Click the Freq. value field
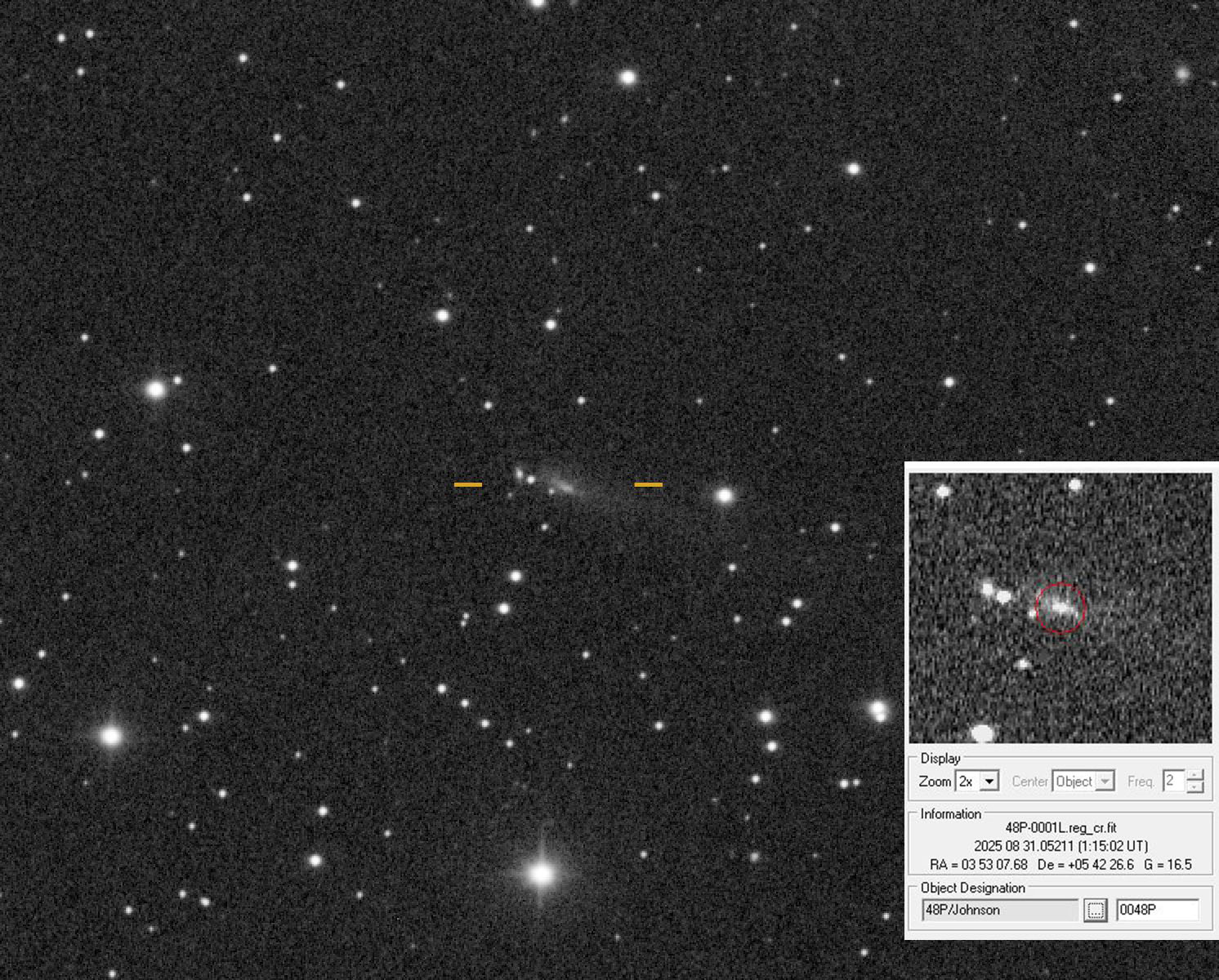The image size is (1219, 980). coord(1172,782)
